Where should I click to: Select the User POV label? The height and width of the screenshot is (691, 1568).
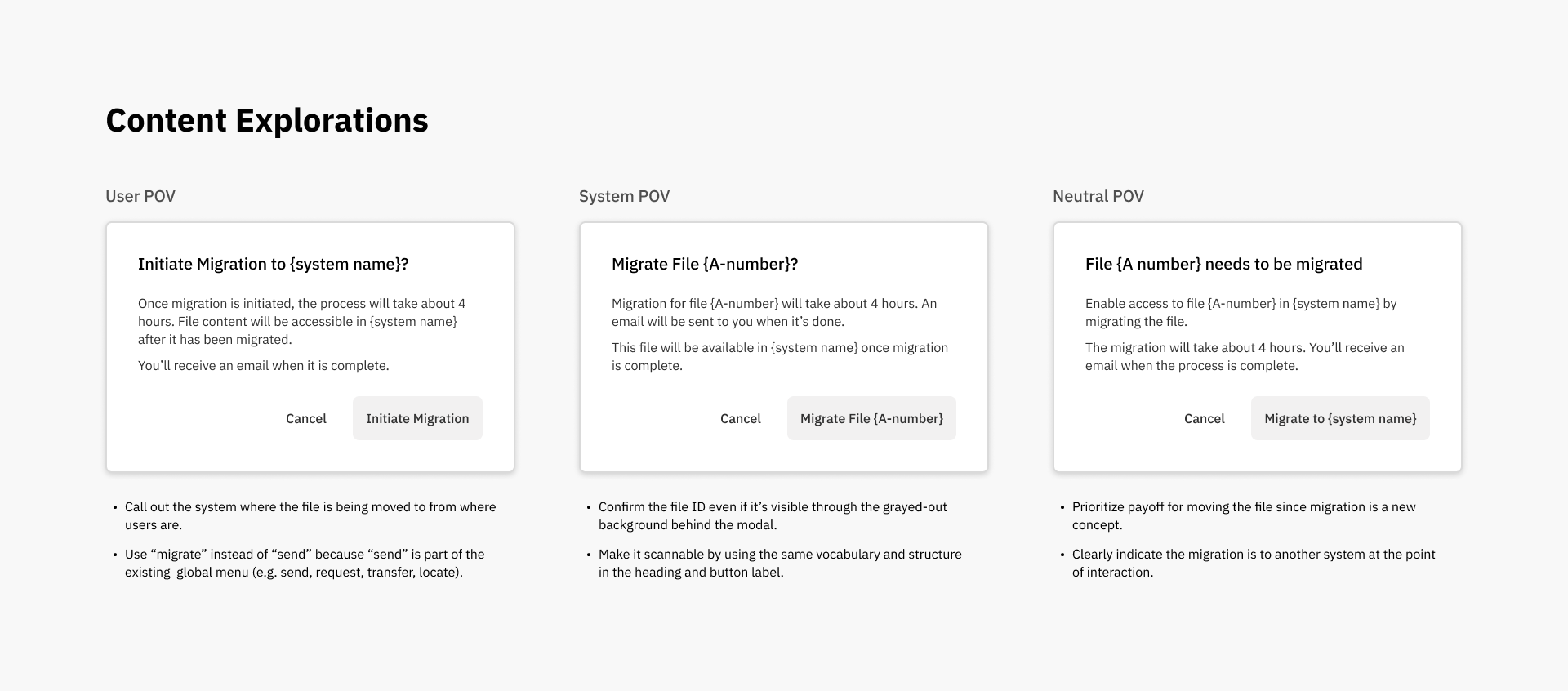[x=140, y=196]
